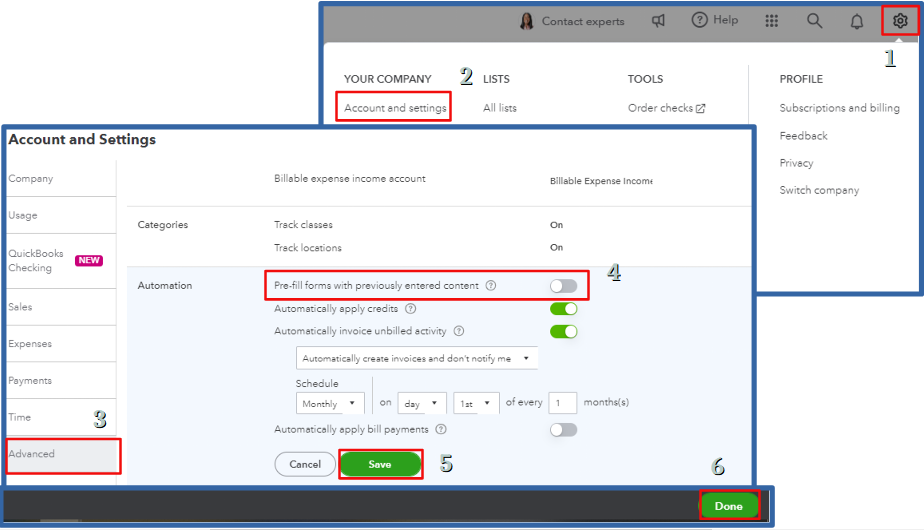Click the Contact experts avatar
Screen dimensions: 924x530
pyautogui.click(x=526, y=21)
